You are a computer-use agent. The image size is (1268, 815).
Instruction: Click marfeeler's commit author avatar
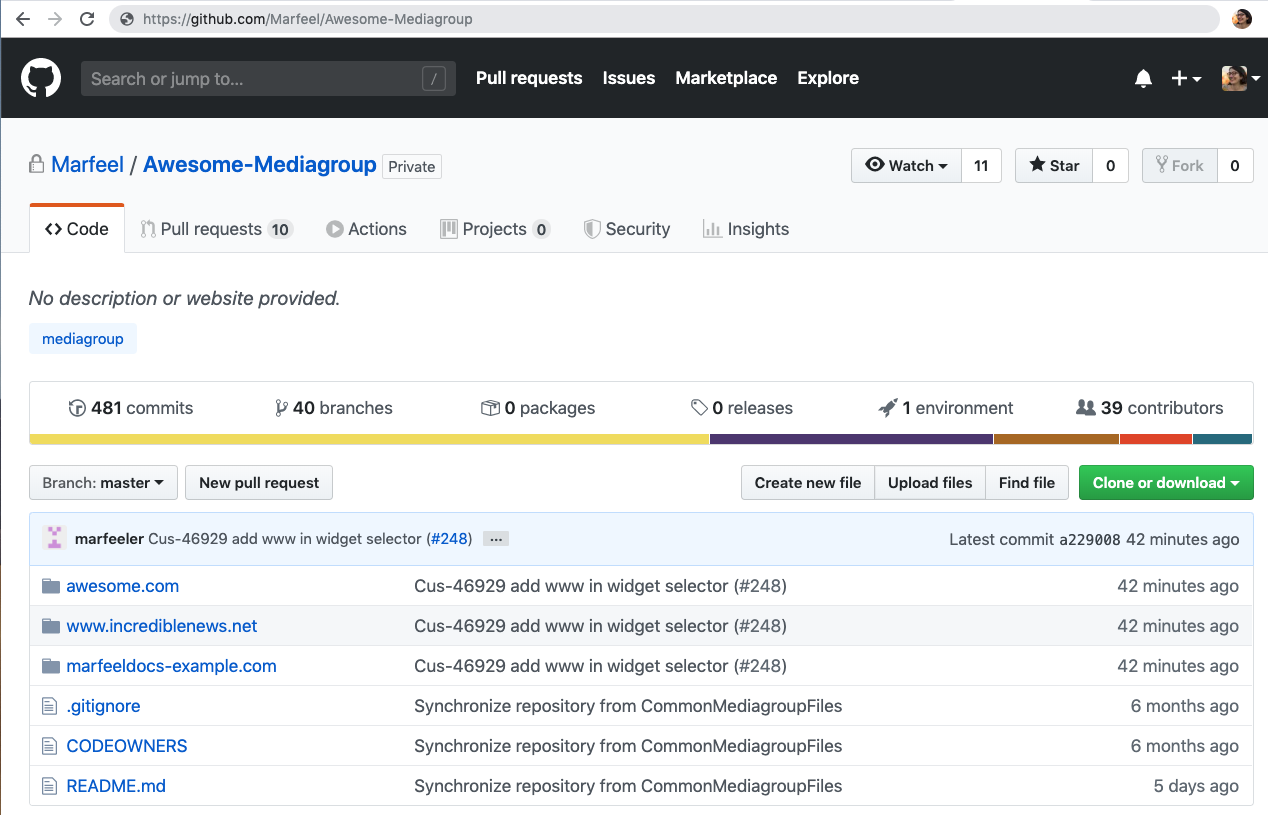[54, 538]
